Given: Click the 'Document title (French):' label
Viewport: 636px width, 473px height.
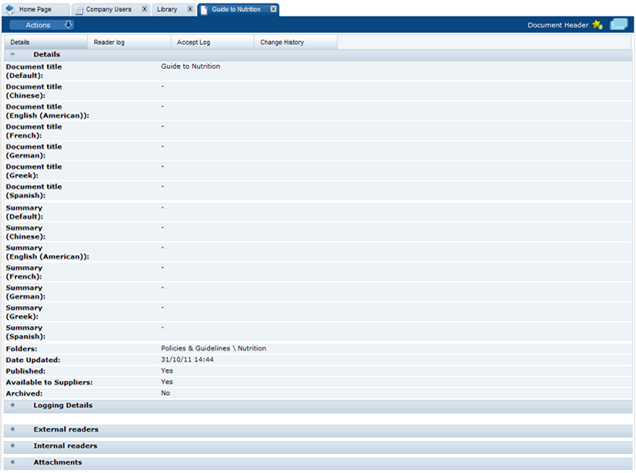Looking at the screenshot, I should coord(34,131).
